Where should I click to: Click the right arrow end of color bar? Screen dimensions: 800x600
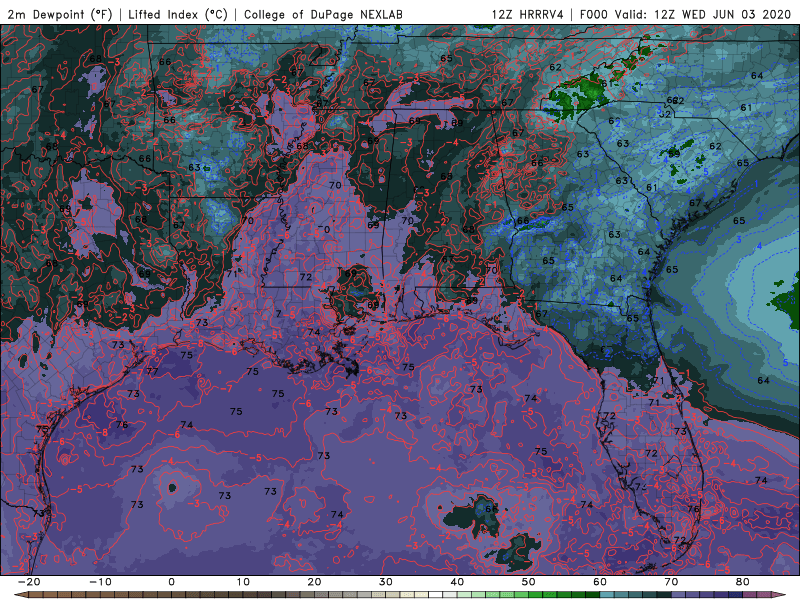[780, 595]
